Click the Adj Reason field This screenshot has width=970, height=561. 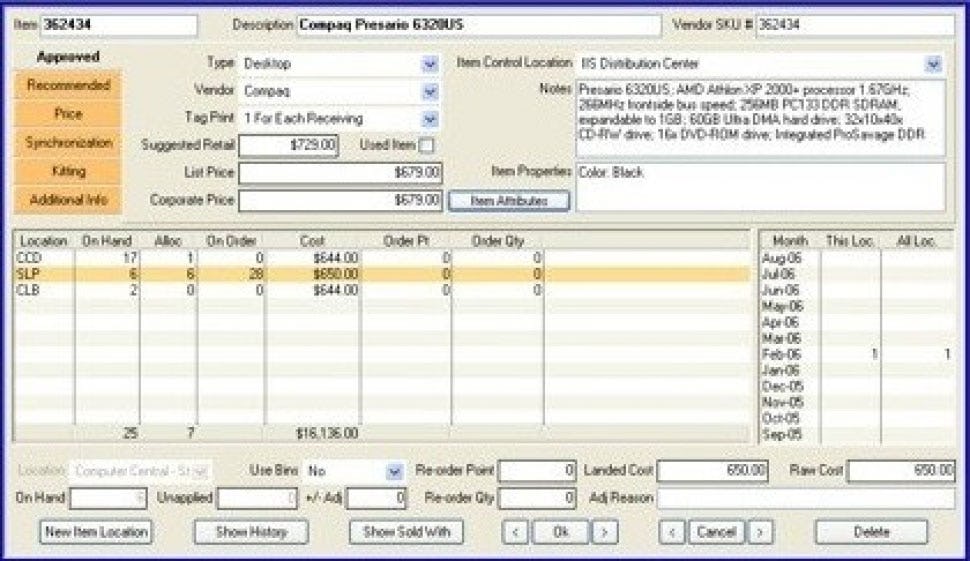(x=806, y=498)
